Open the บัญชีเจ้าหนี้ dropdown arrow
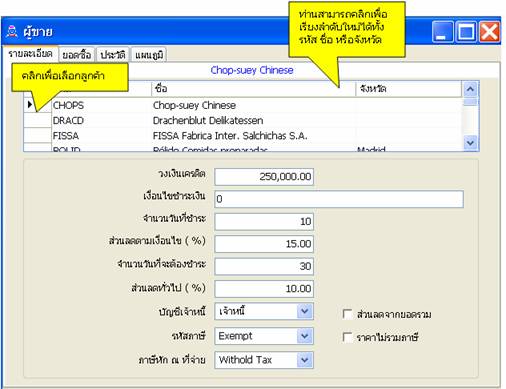Screen dimensions: 506x389 (305, 311)
